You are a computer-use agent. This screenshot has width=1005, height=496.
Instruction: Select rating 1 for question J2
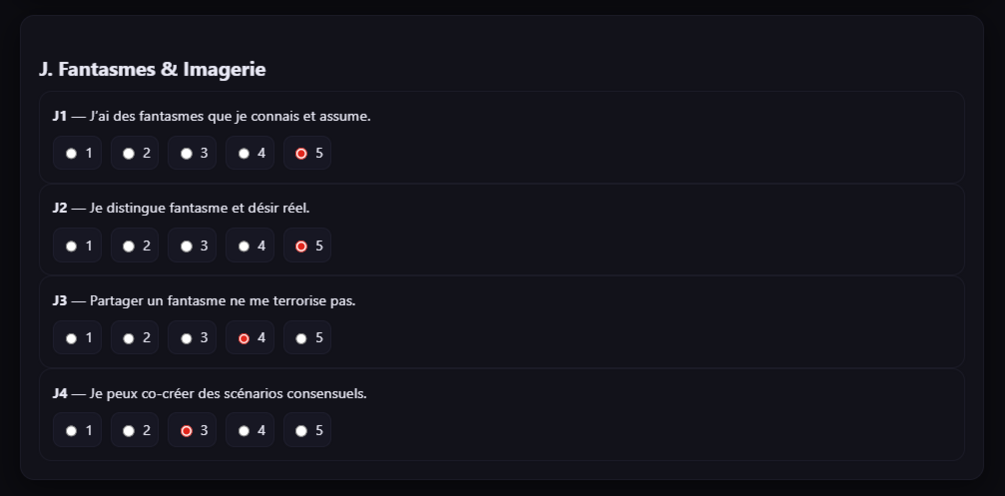[71, 246]
